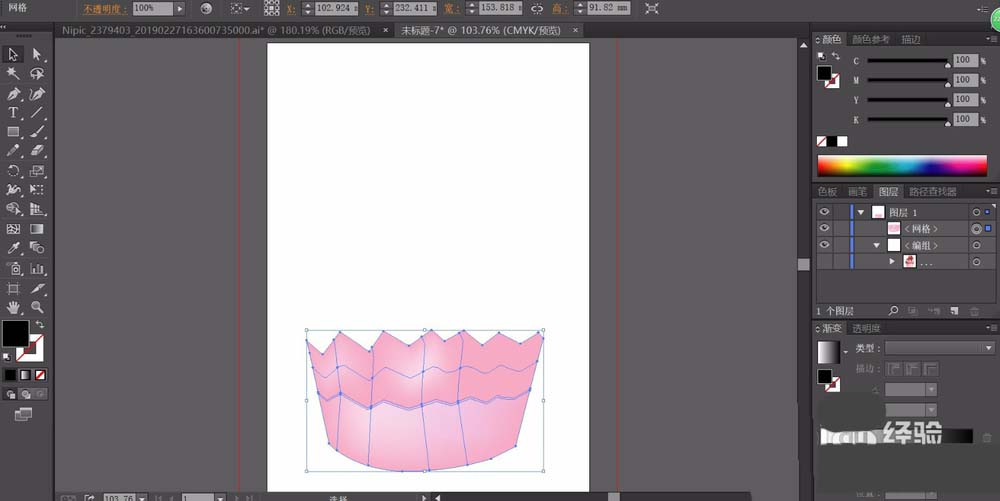Select the Blend tool

(37, 248)
